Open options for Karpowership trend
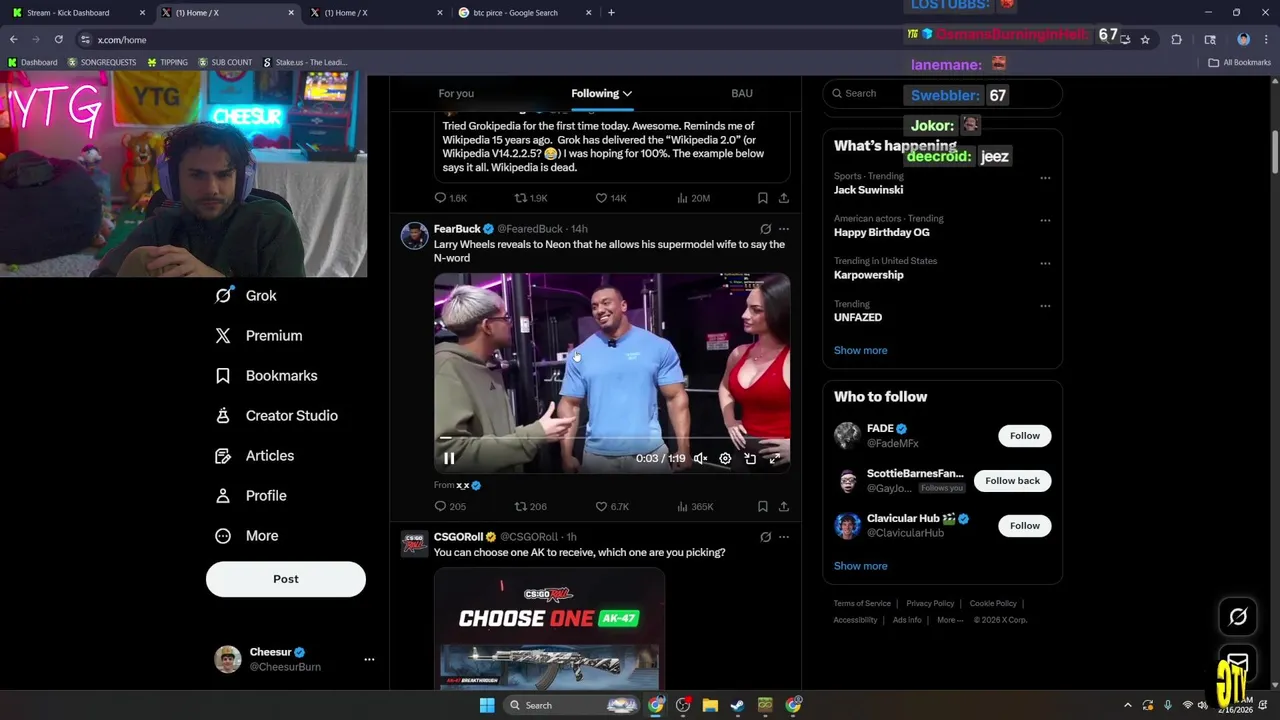 (x=1045, y=263)
